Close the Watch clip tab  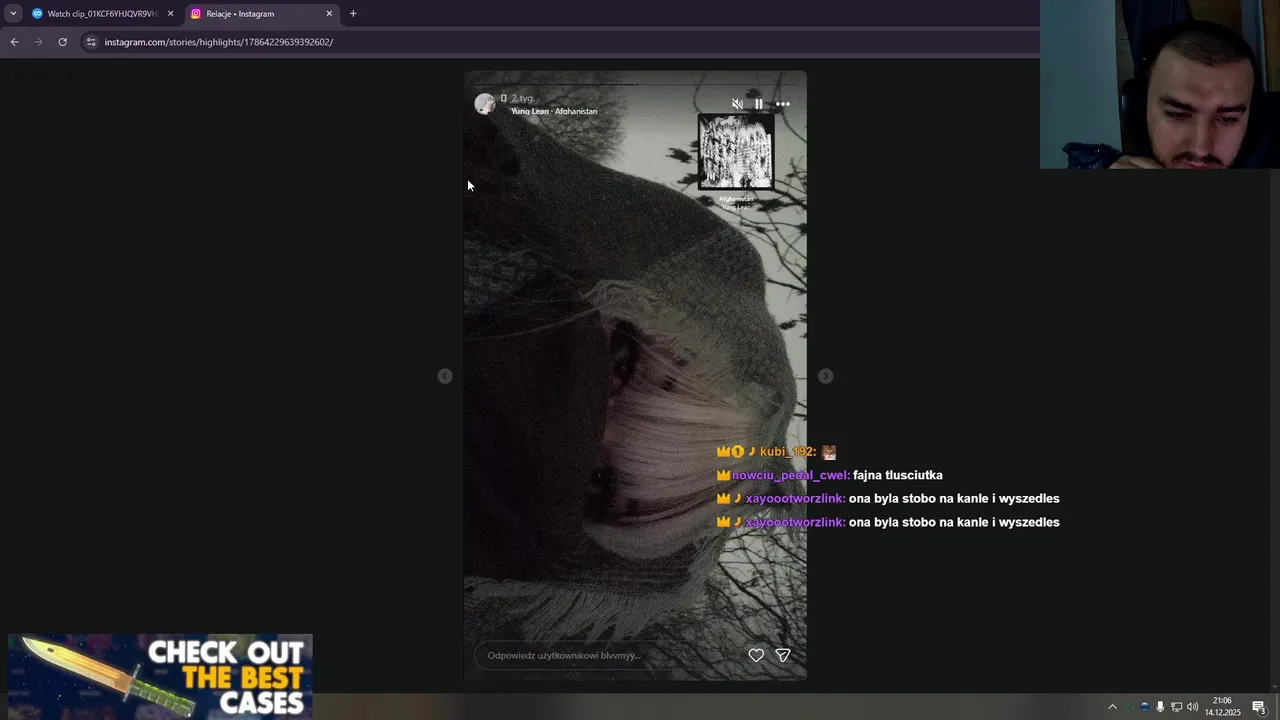(170, 14)
